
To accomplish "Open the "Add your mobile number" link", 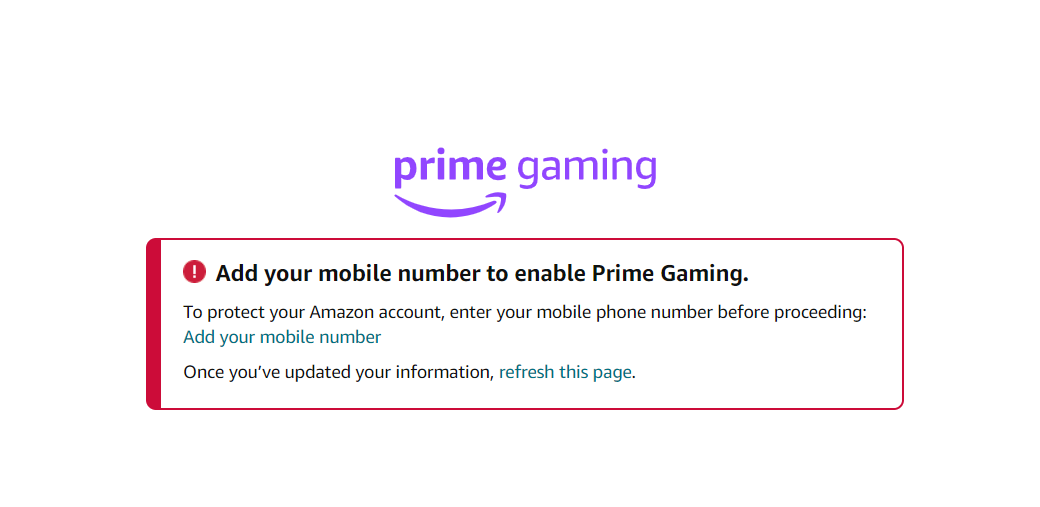I will (282, 337).
